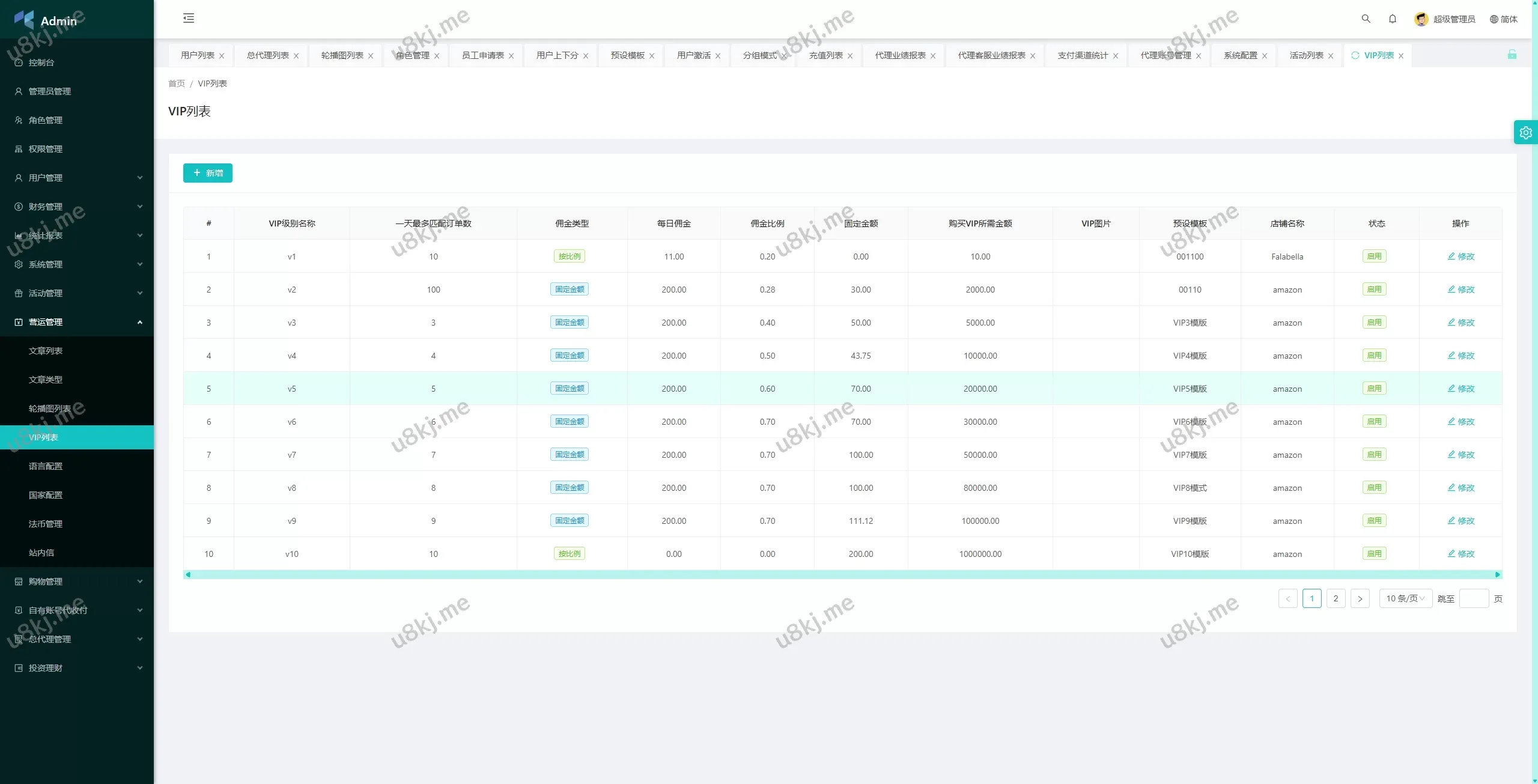The height and width of the screenshot is (784, 1538).
Task: Open notifications bell icon
Action: click(1392, 19)
